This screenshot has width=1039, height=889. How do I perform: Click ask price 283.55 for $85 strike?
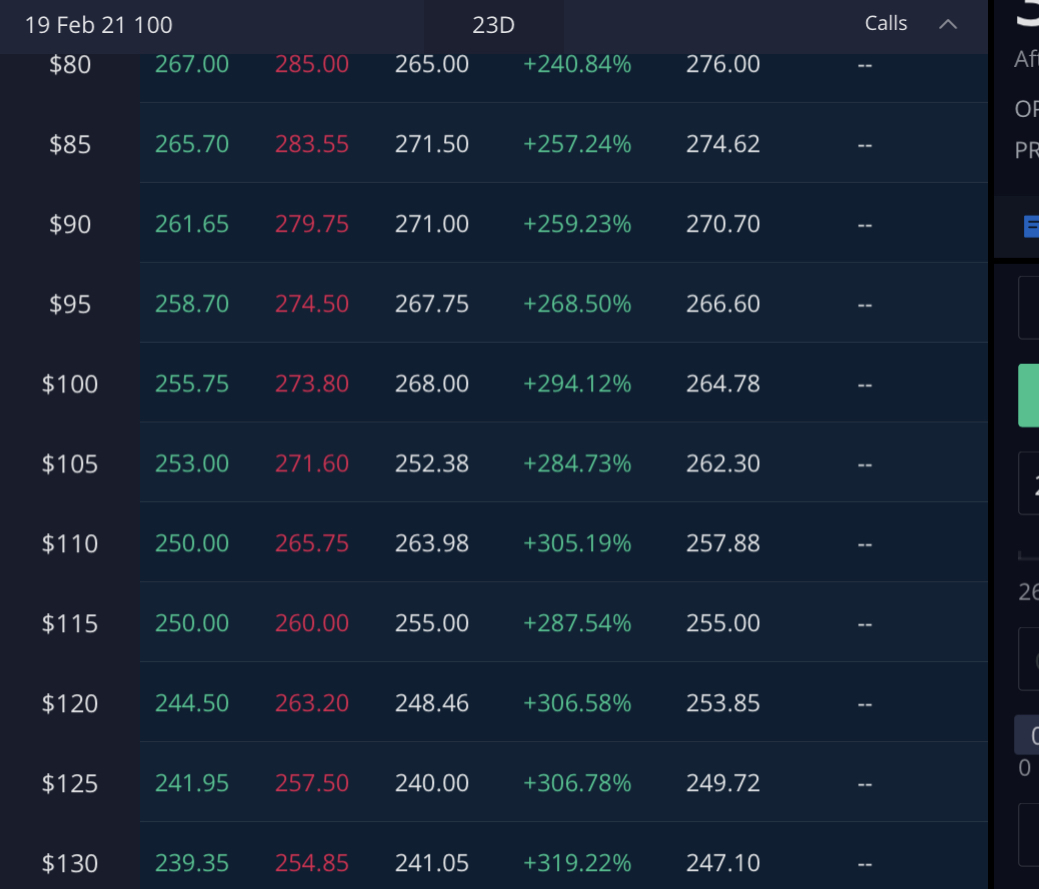(x=312, y=144)
